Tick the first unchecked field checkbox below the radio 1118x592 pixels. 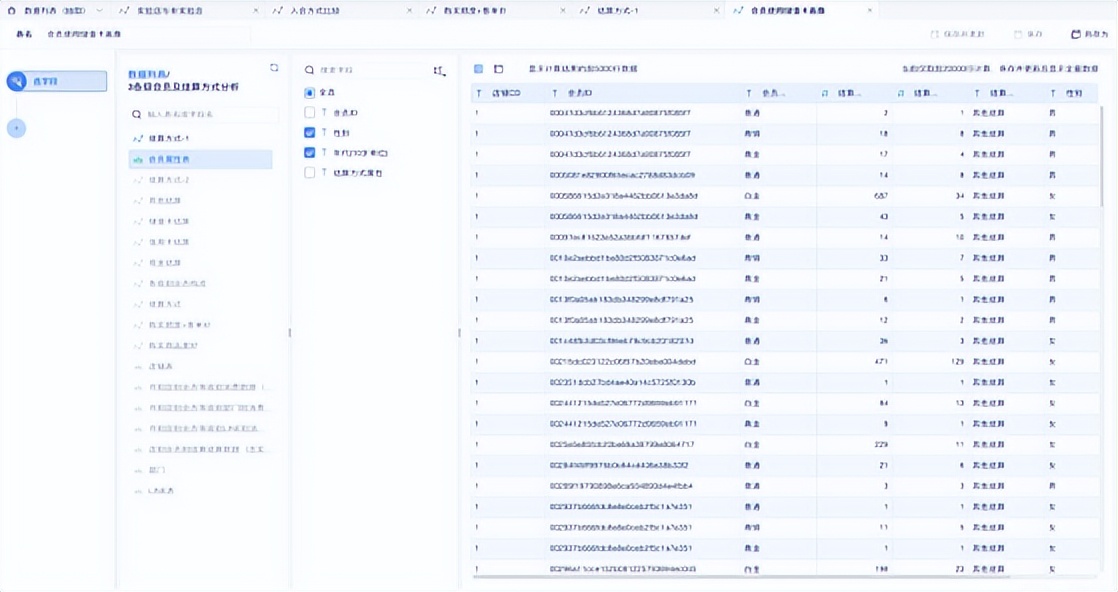tap(309, 112)
